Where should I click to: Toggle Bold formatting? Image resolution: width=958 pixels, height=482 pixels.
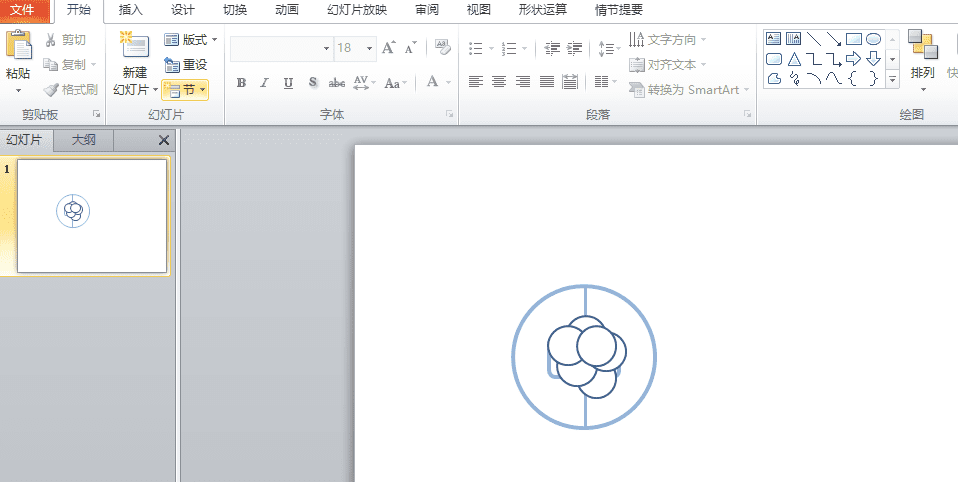(241, 82)
